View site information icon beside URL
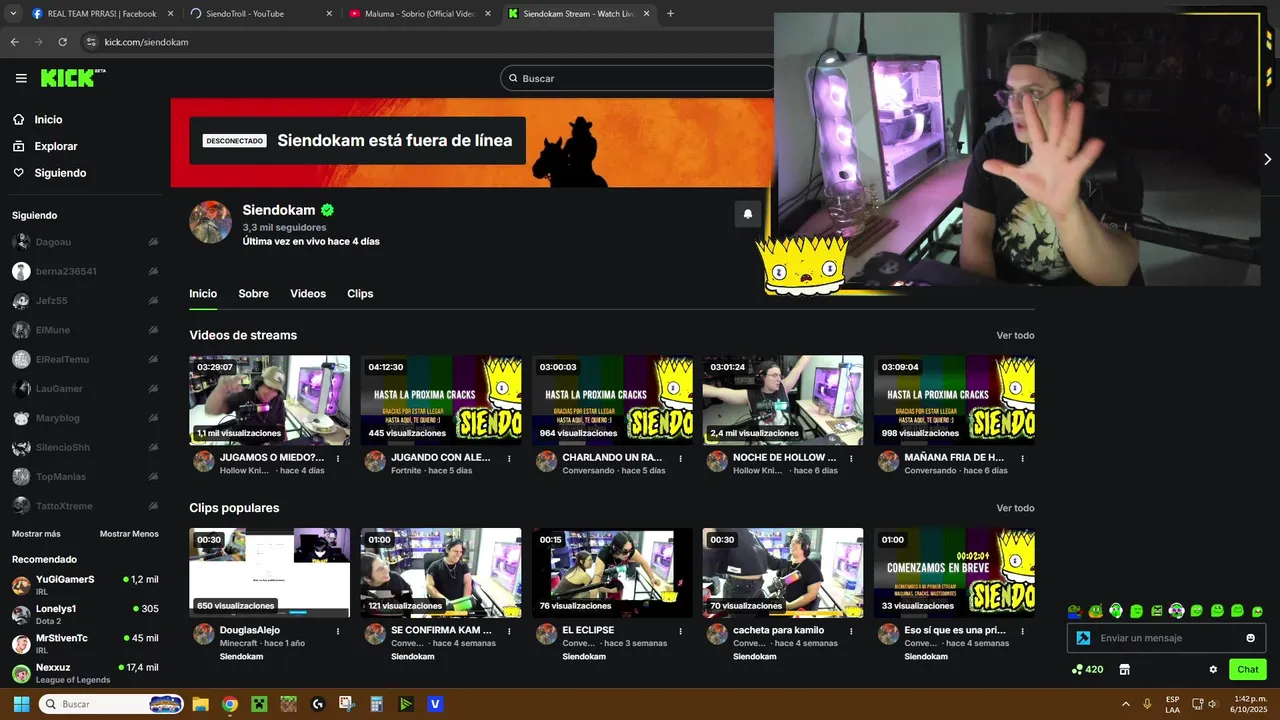 (x=91, y=42)
